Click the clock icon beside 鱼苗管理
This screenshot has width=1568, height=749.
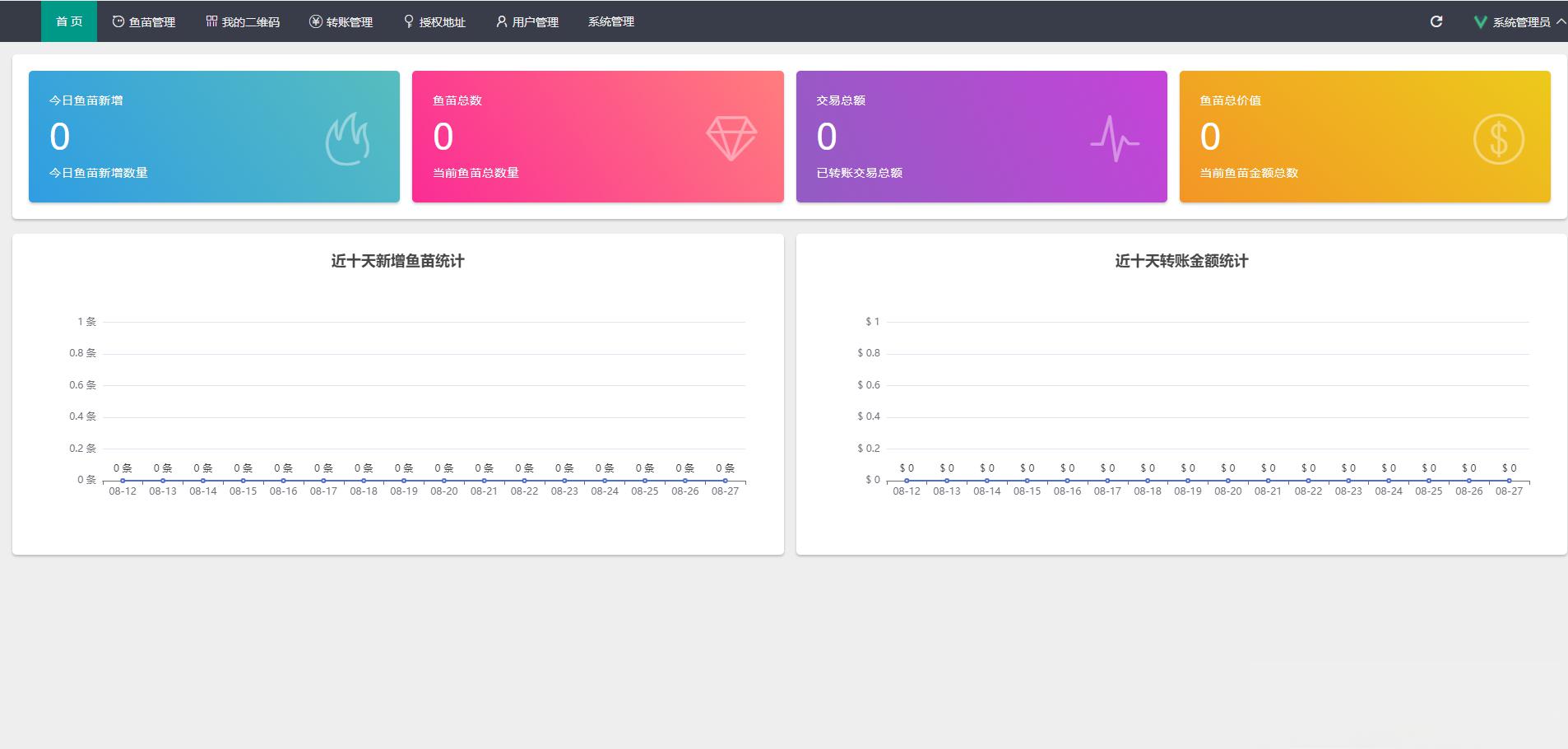(118, 21)
